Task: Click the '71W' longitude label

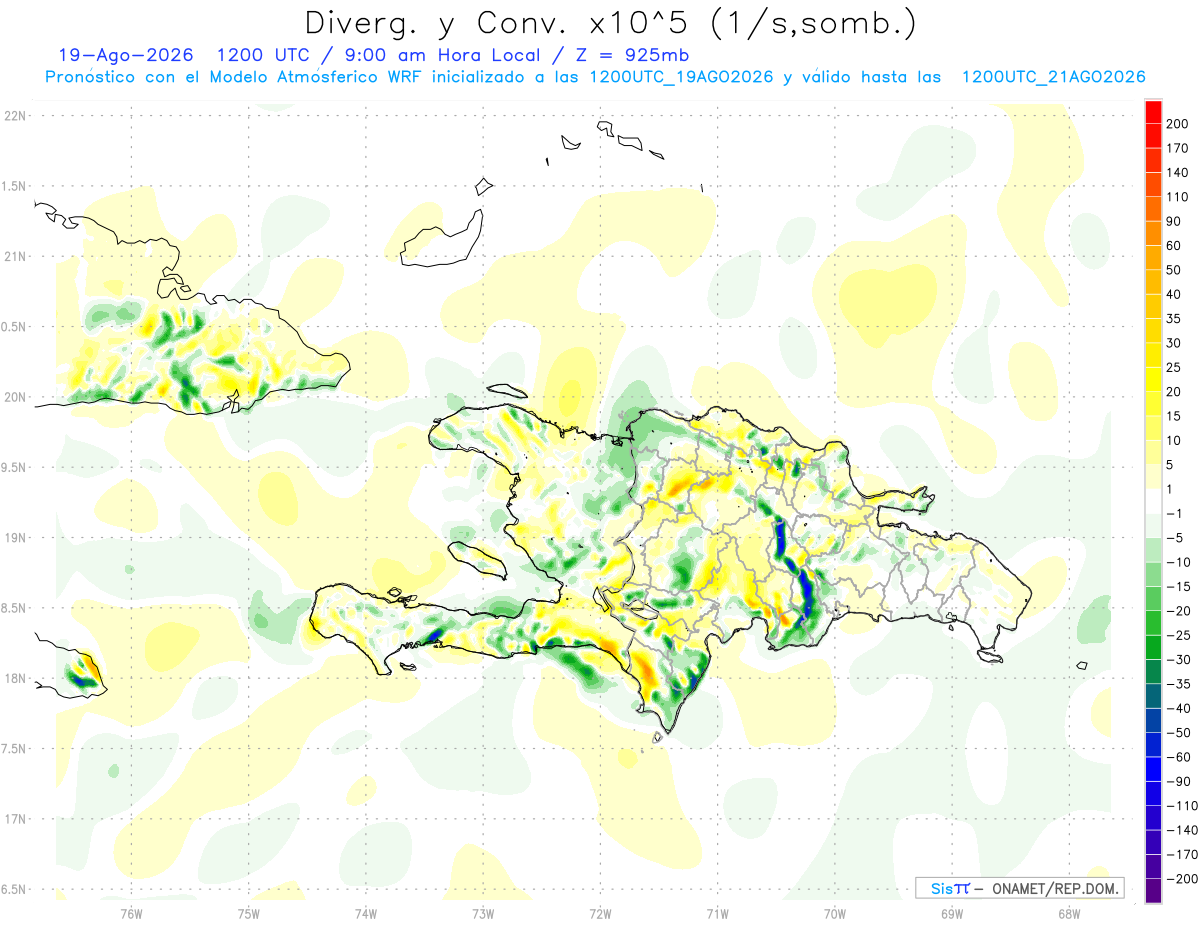Action: 717,912
